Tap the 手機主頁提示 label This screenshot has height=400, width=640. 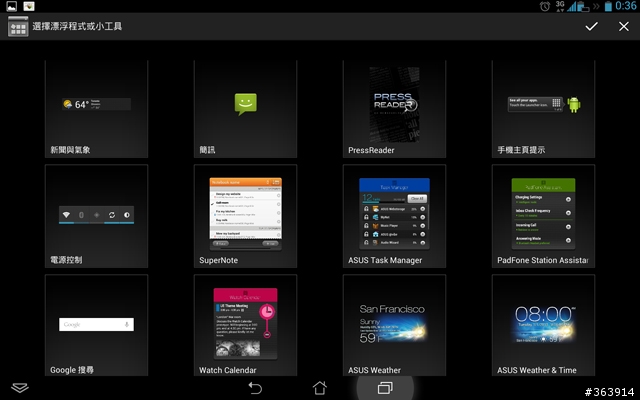[x=521, y=150]
